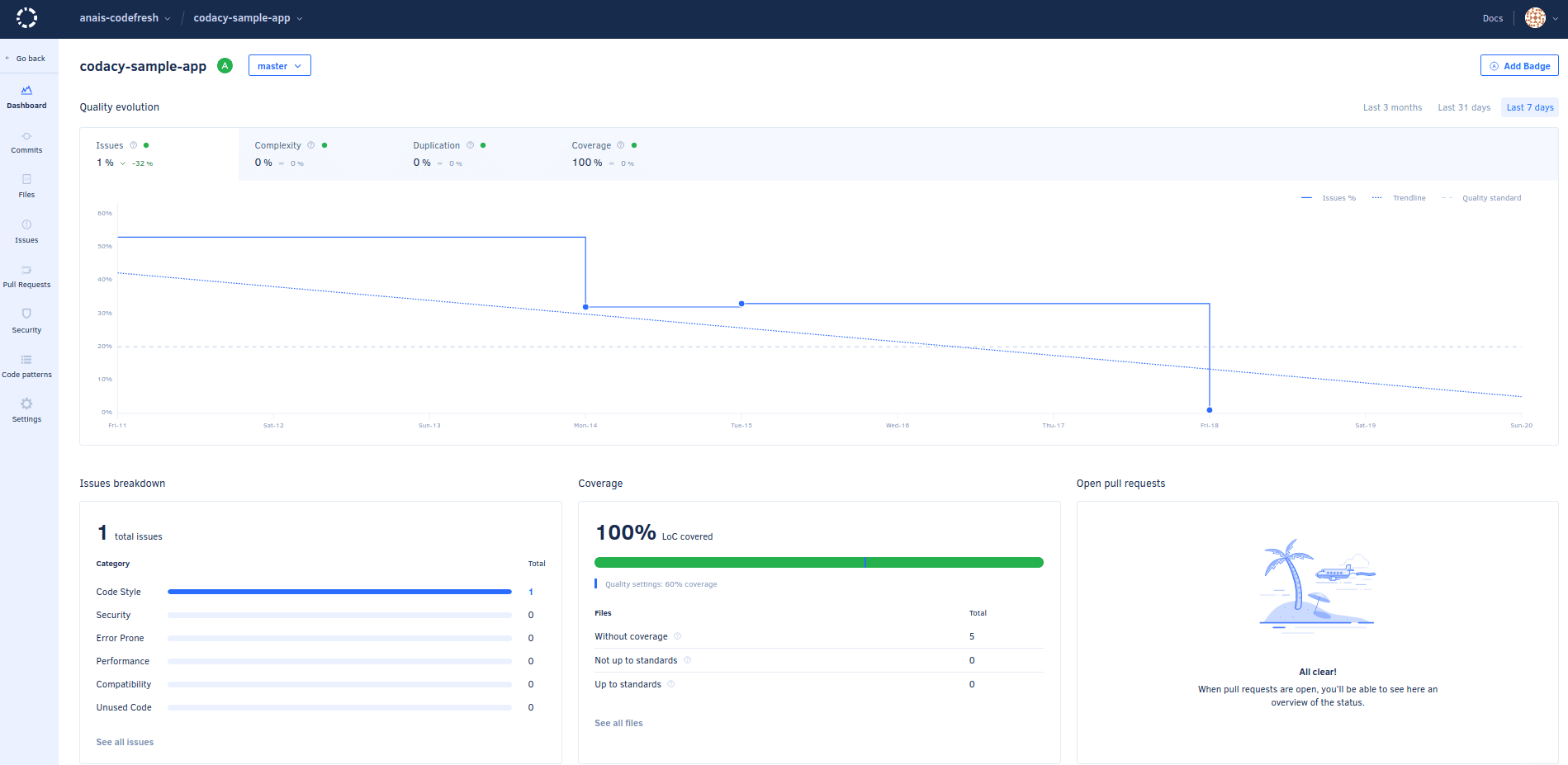Click the help icon beside Complexity

[311, 145]
